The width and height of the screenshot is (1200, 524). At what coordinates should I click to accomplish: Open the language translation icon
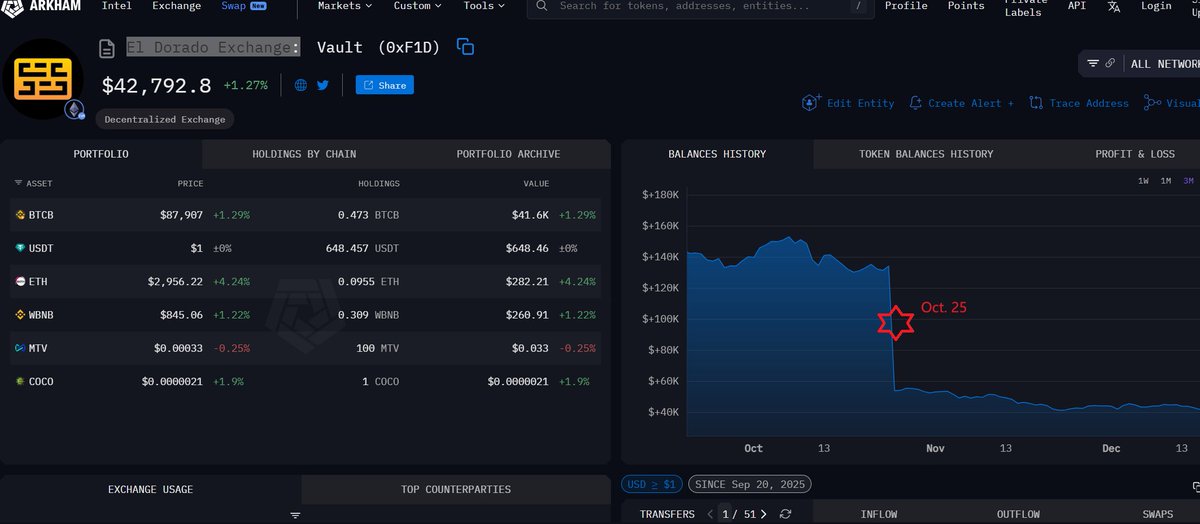click(1114, 6)
